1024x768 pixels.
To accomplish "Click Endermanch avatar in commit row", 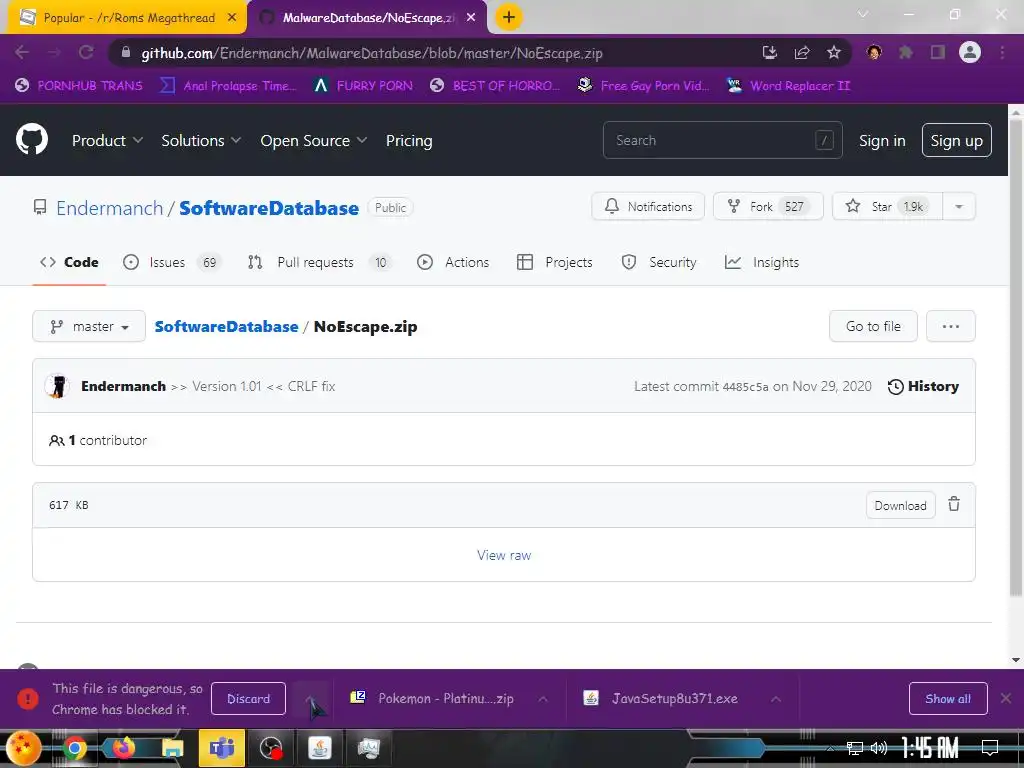I will pos(57,386).
